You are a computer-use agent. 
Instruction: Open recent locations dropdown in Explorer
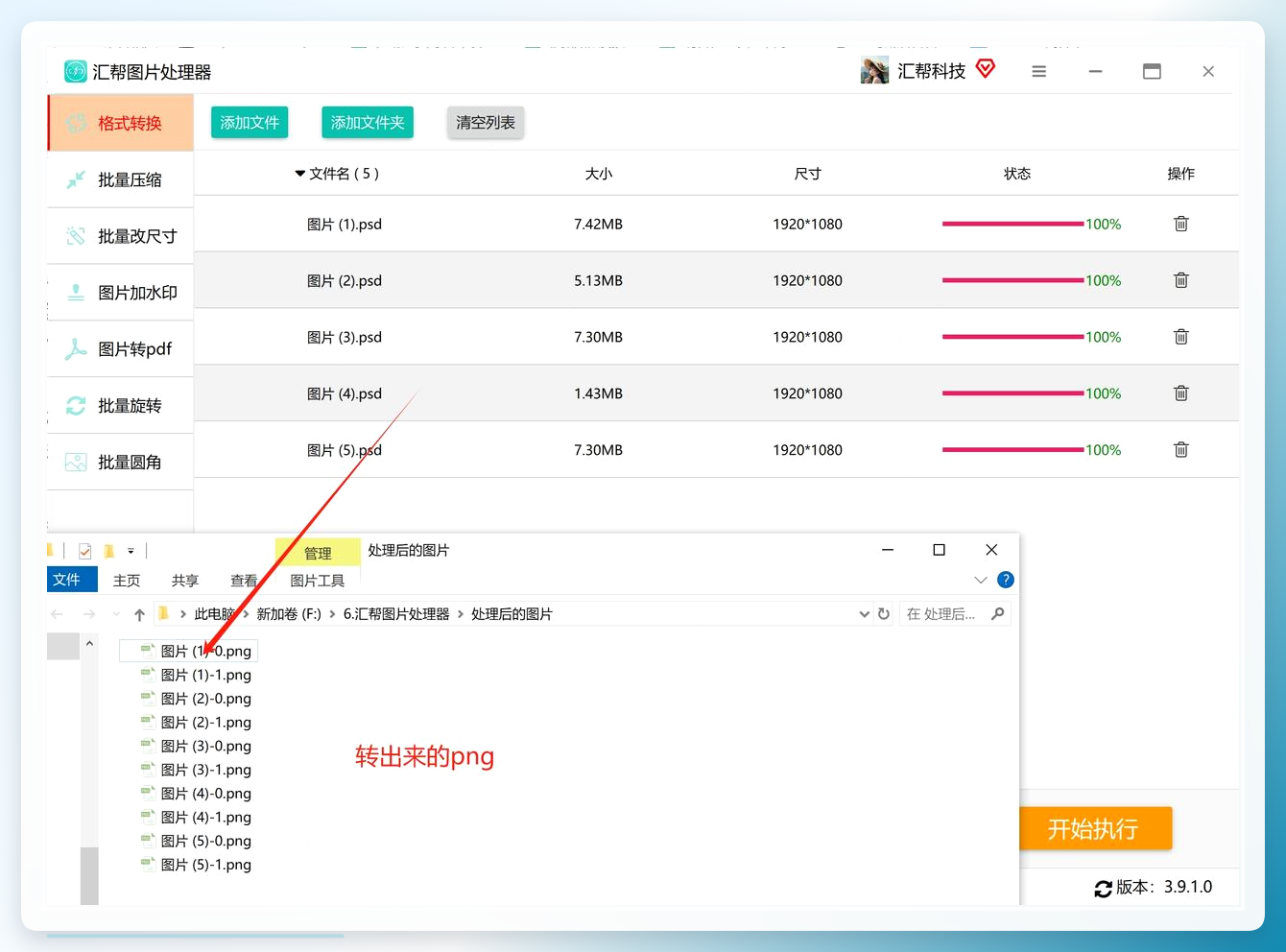[116, 614]
